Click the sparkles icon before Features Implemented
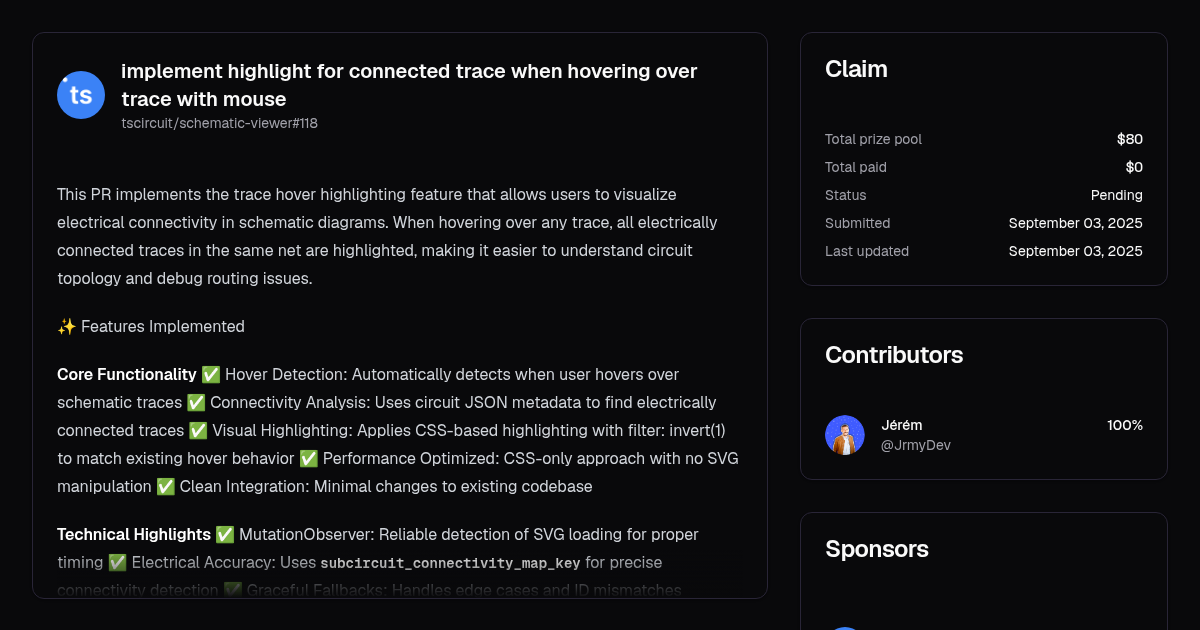This screenshot has width=1200, height=630. point(67,326)
